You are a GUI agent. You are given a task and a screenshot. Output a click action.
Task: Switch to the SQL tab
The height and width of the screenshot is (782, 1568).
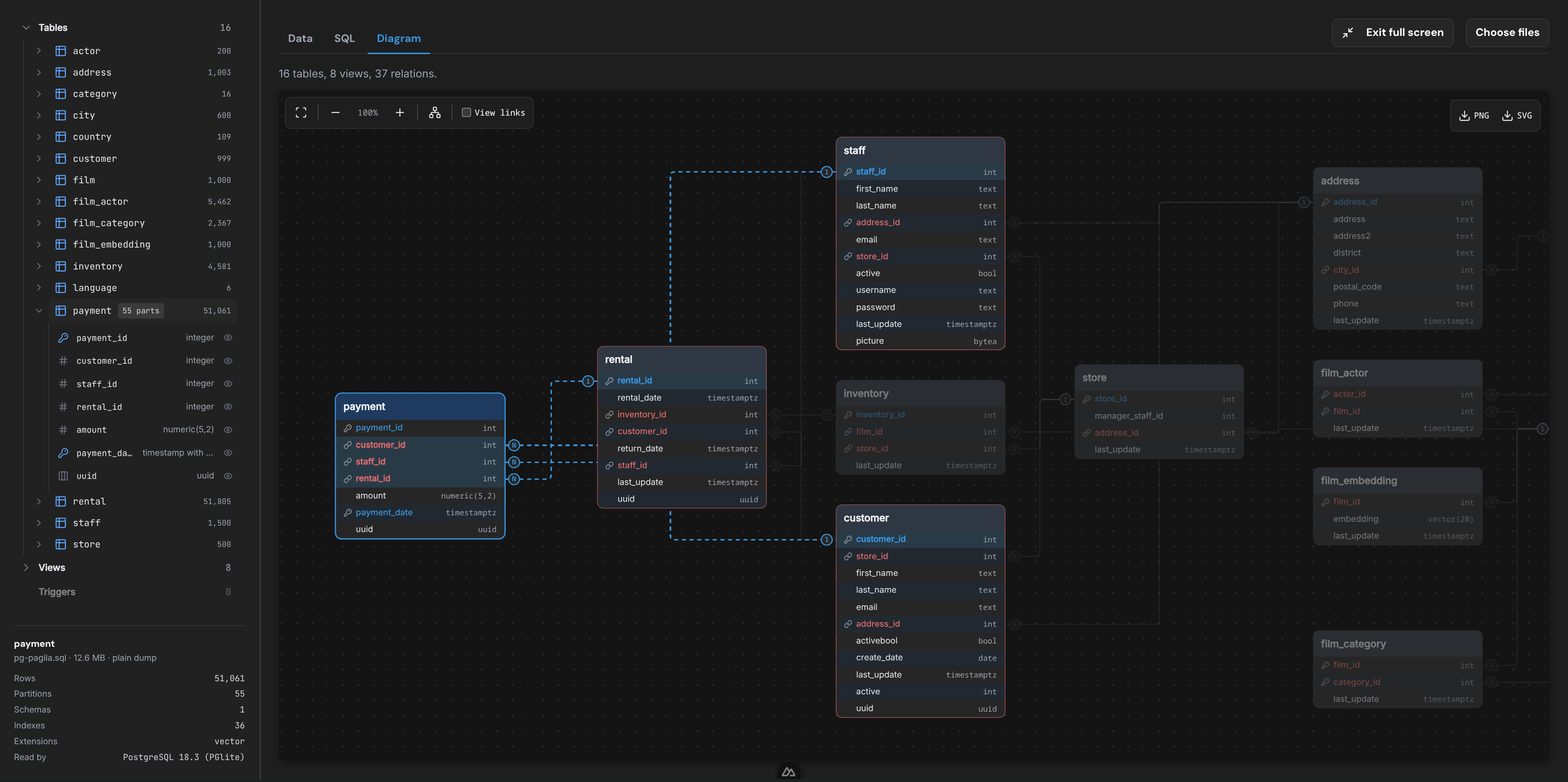click(344, 38)
